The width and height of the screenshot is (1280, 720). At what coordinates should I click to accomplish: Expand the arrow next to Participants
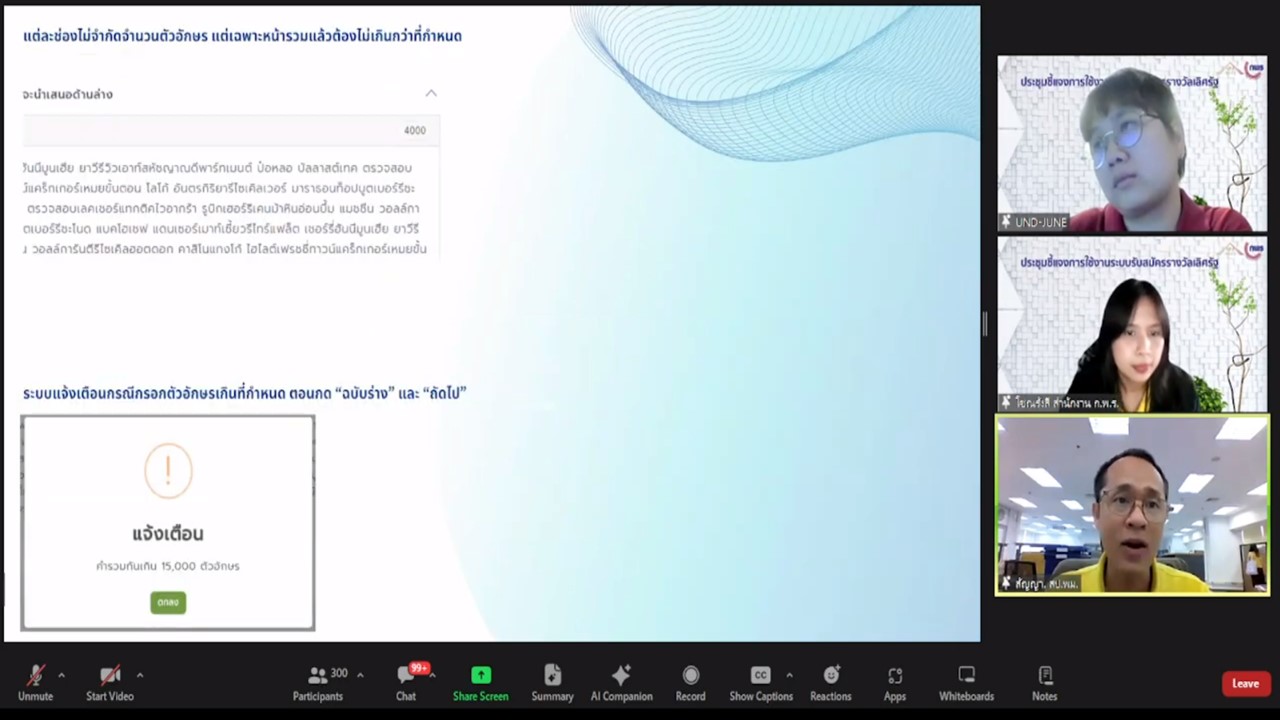(x=360, y=675)
